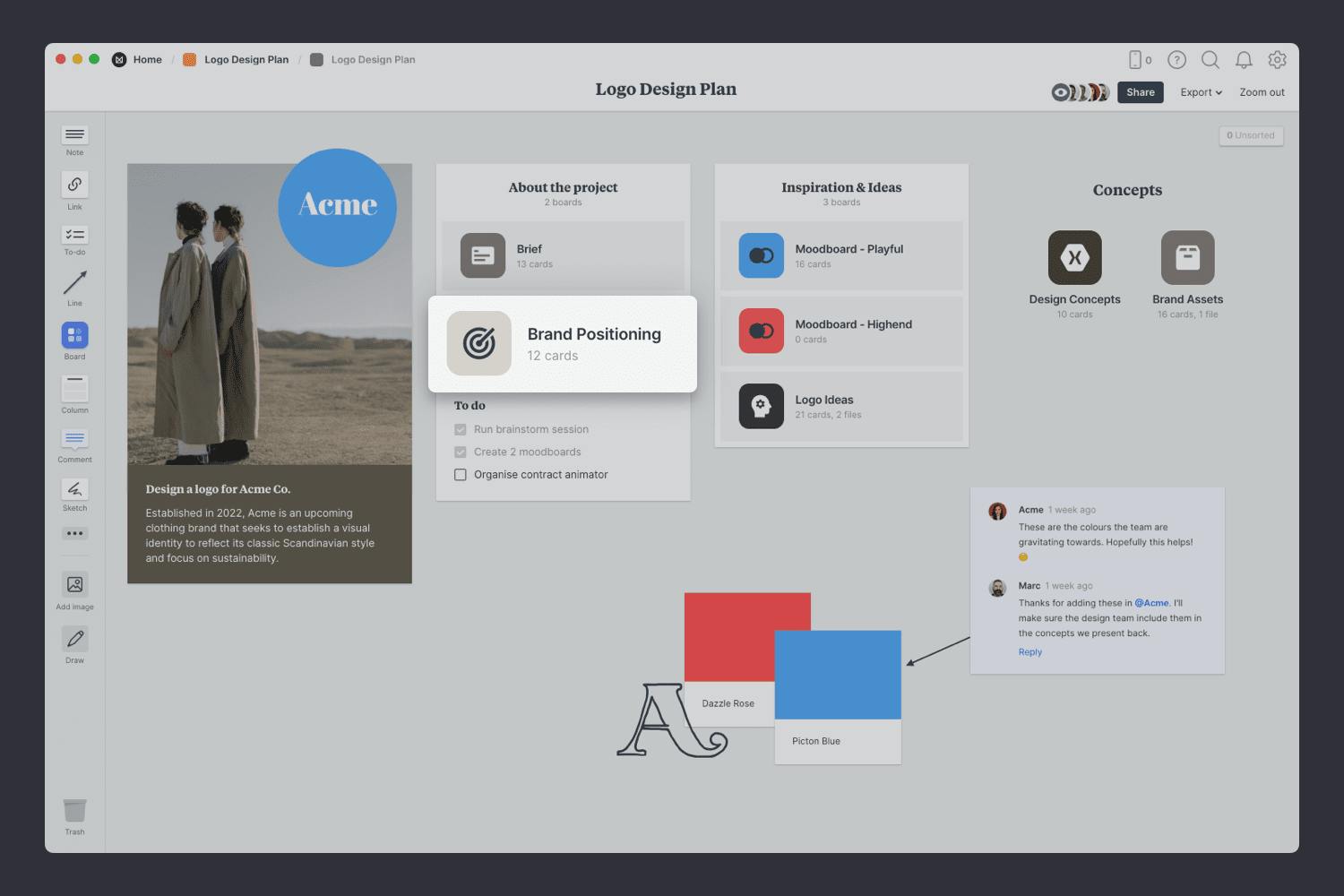Open the Export dropdown

[1201, 92]
